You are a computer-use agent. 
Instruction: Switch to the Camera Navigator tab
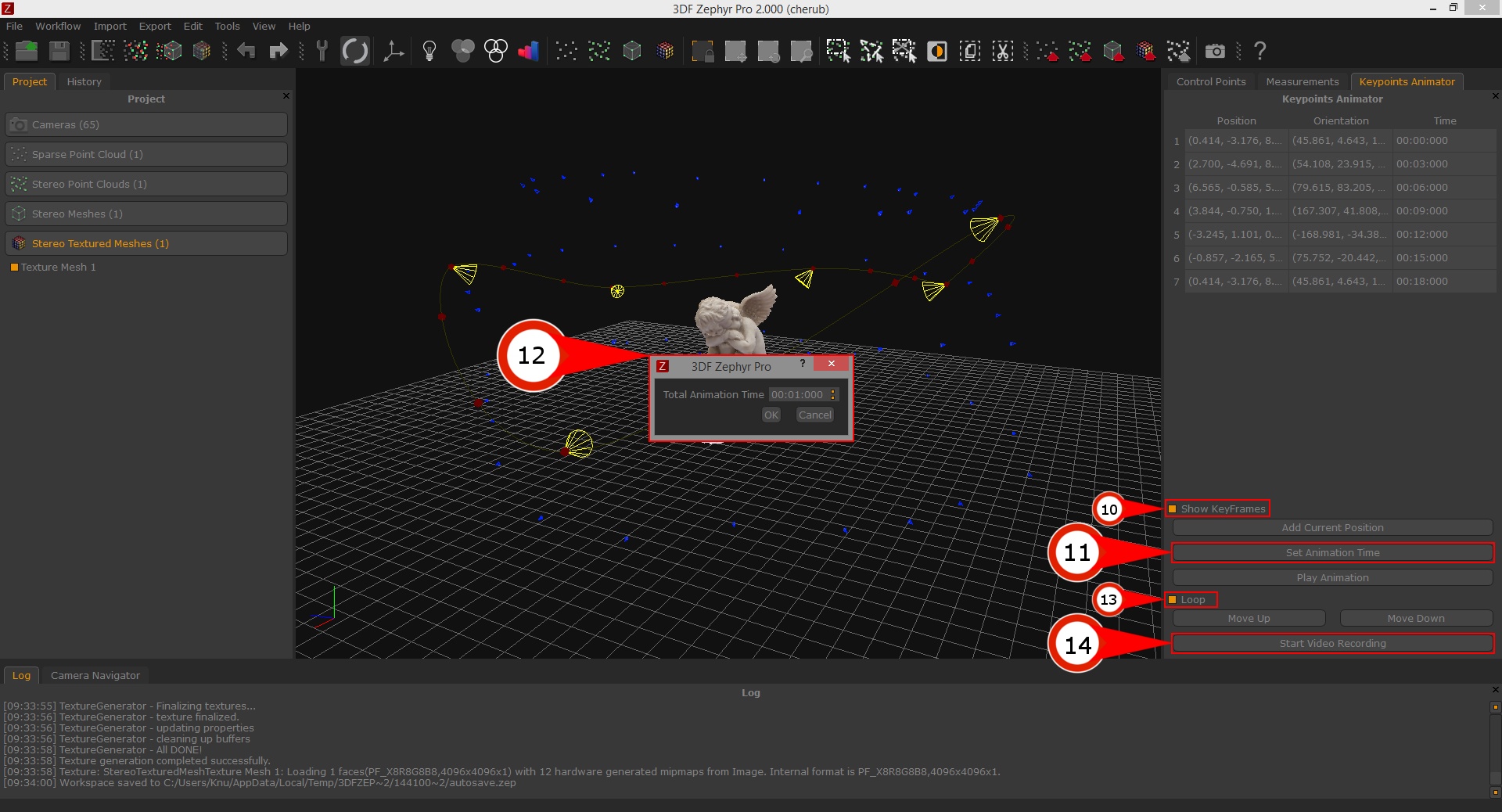95,675
